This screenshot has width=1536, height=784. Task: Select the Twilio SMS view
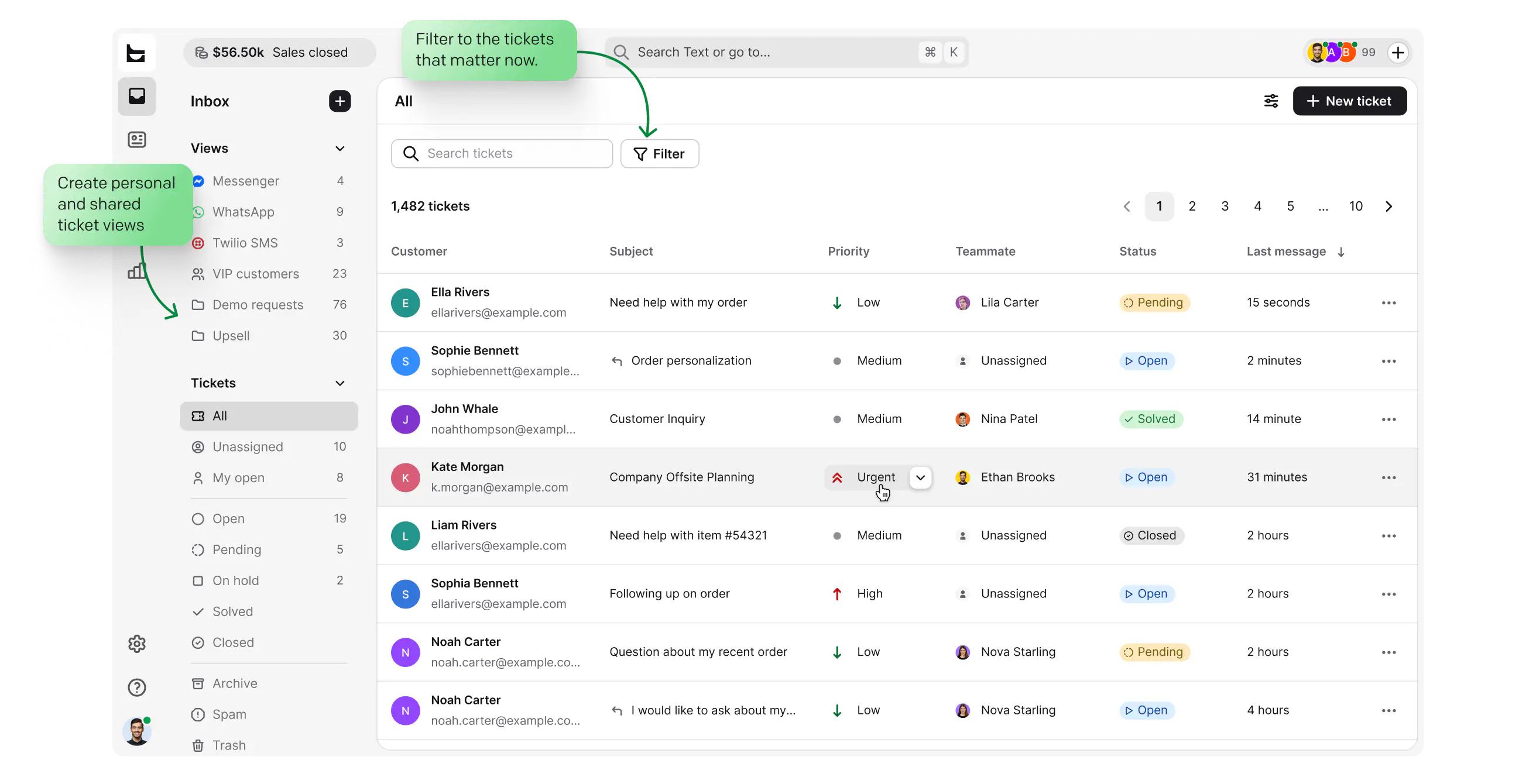click(269, 243)
